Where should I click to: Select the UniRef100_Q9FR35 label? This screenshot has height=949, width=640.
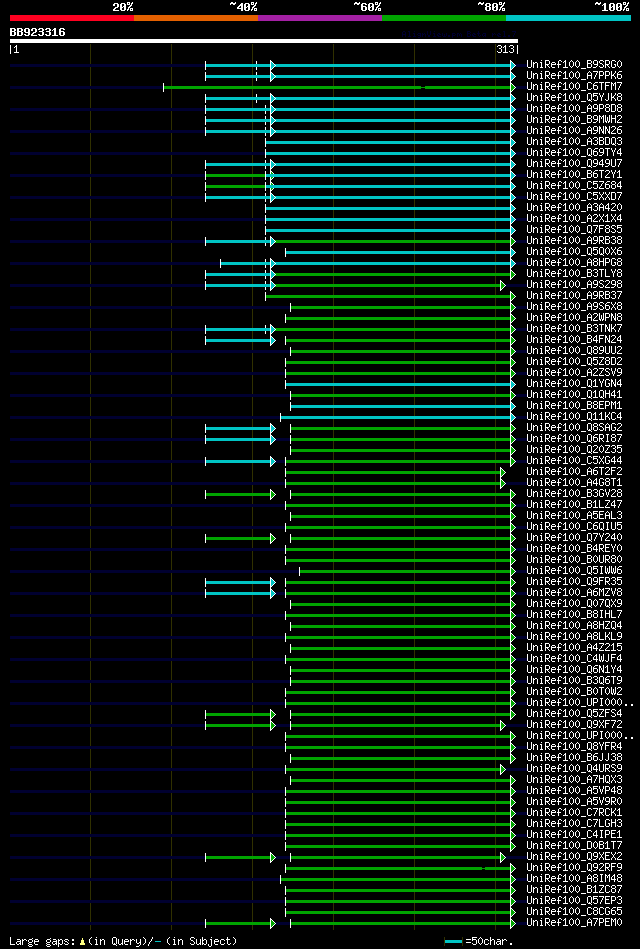pos(575,582)
